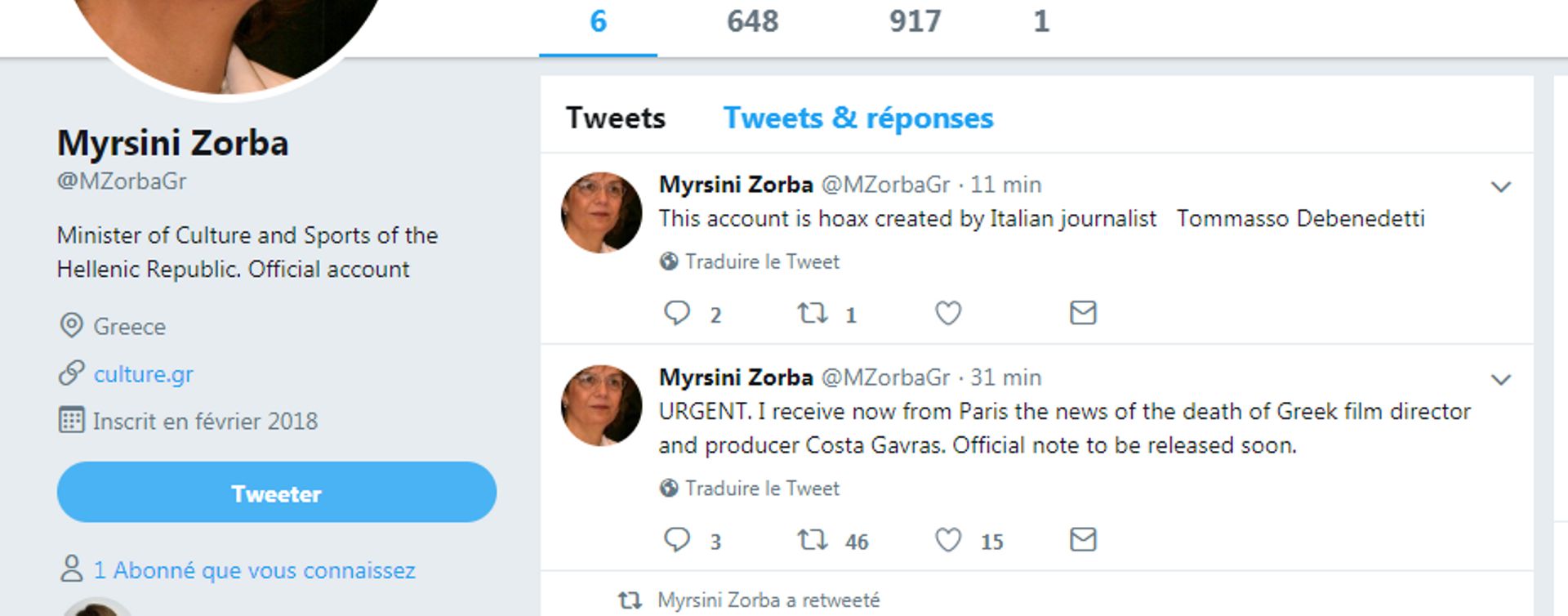Open the 917 followers count

tap(915, 21)
